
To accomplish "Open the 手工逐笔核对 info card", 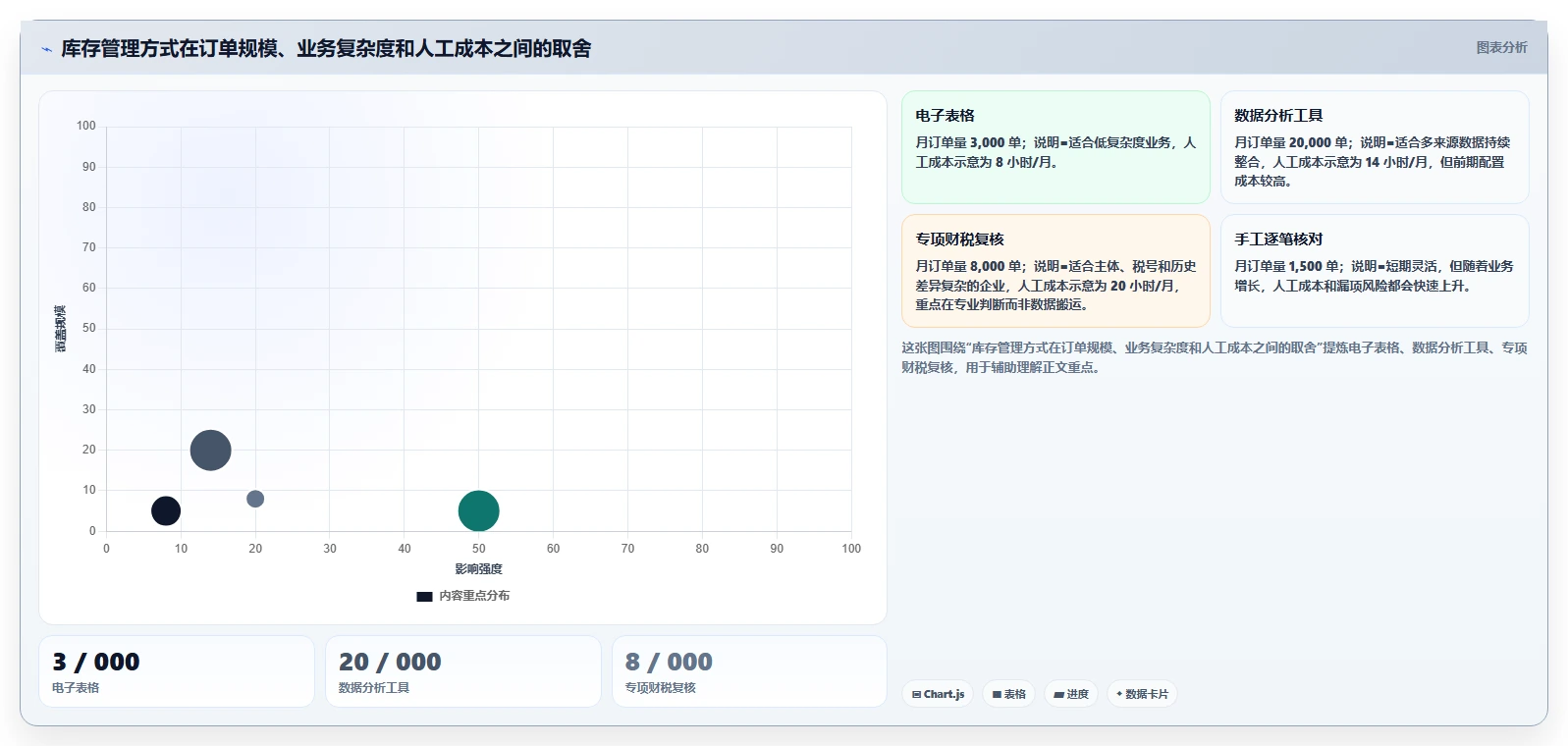I will click(1375, 271).
